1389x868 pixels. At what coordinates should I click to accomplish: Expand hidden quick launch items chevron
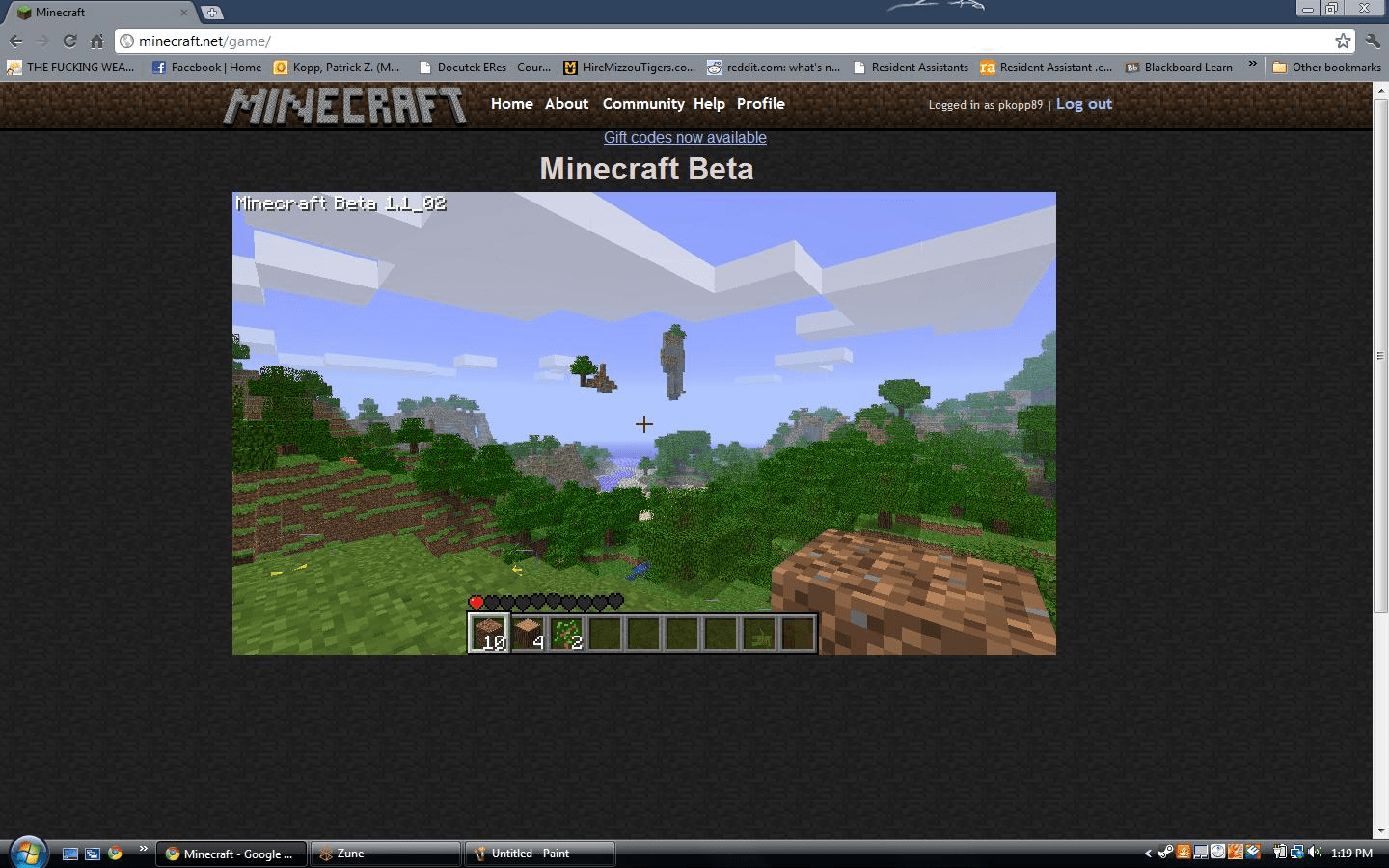click(143, 849)
